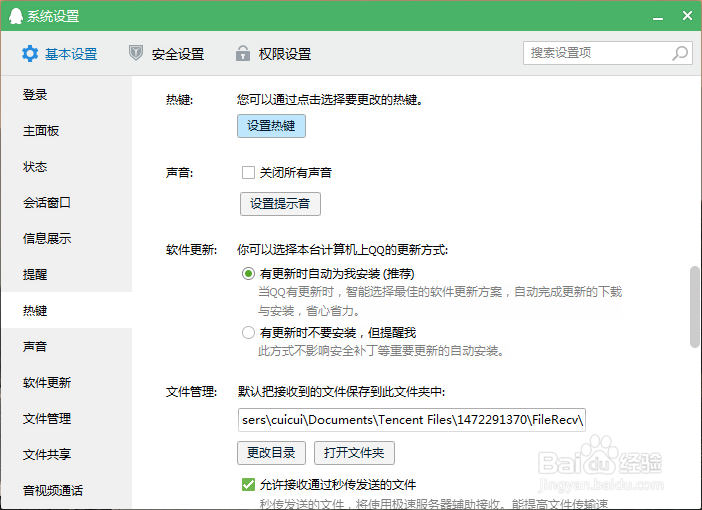Click the gear icon for 基本设置

pos(30,54)
